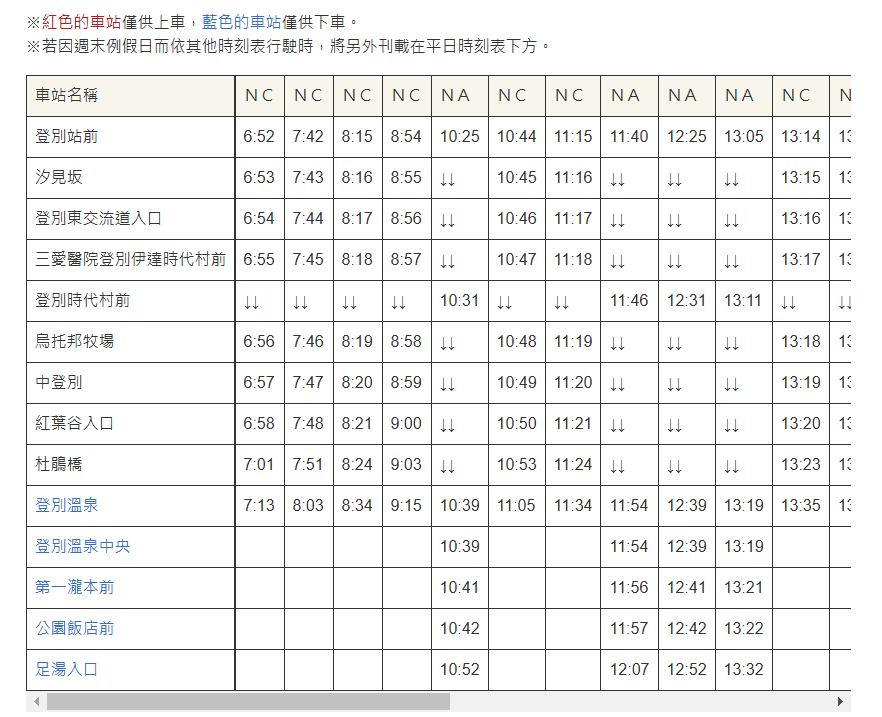The width and height of the screenshot is (882, 717).
Task: Click the 三愛醫院登別伊達時代村前 row label
Action: (131, 260)
